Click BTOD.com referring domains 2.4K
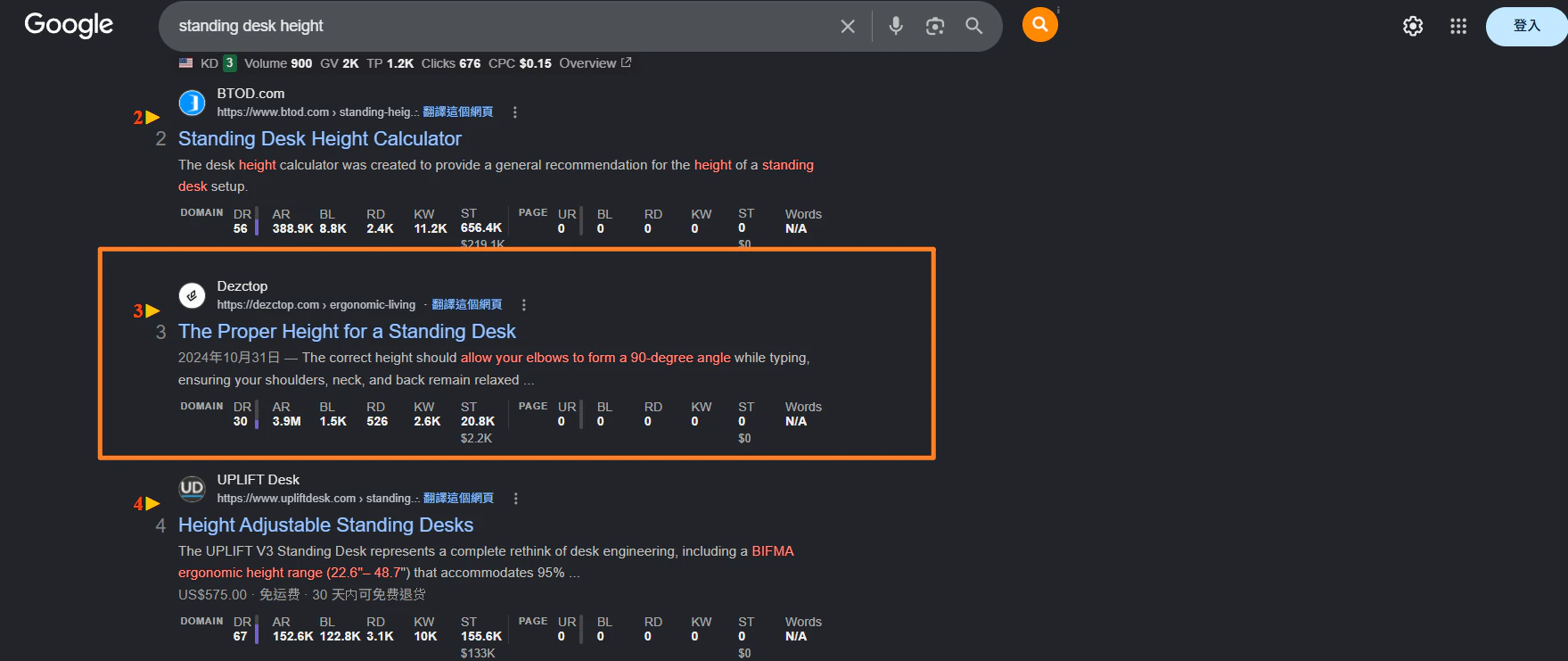 [x=380, y=228]
